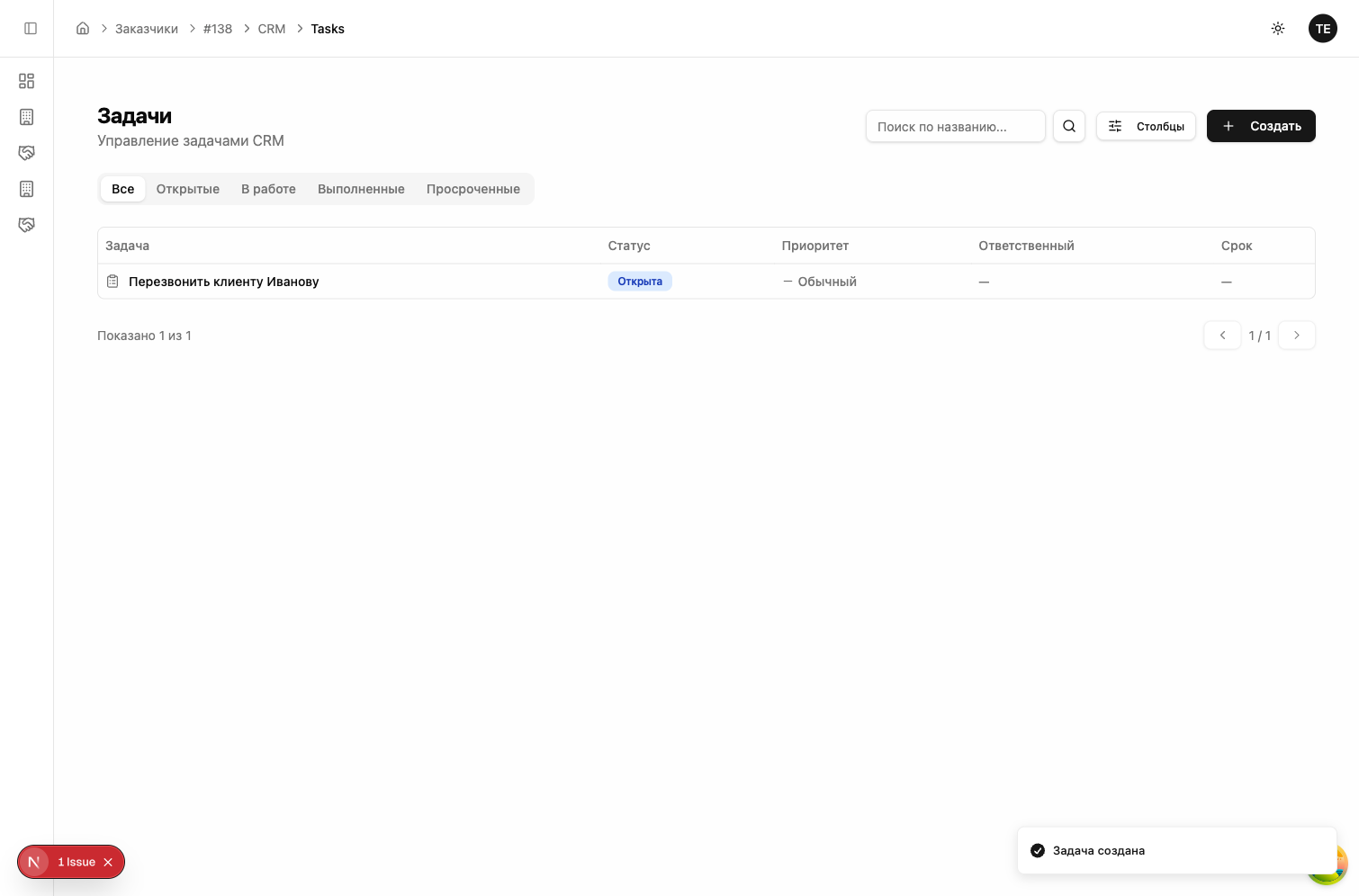Viewport: 1359px width, 896px height.
Task: Click the Создать button
Action: [x=1260, y=126]
